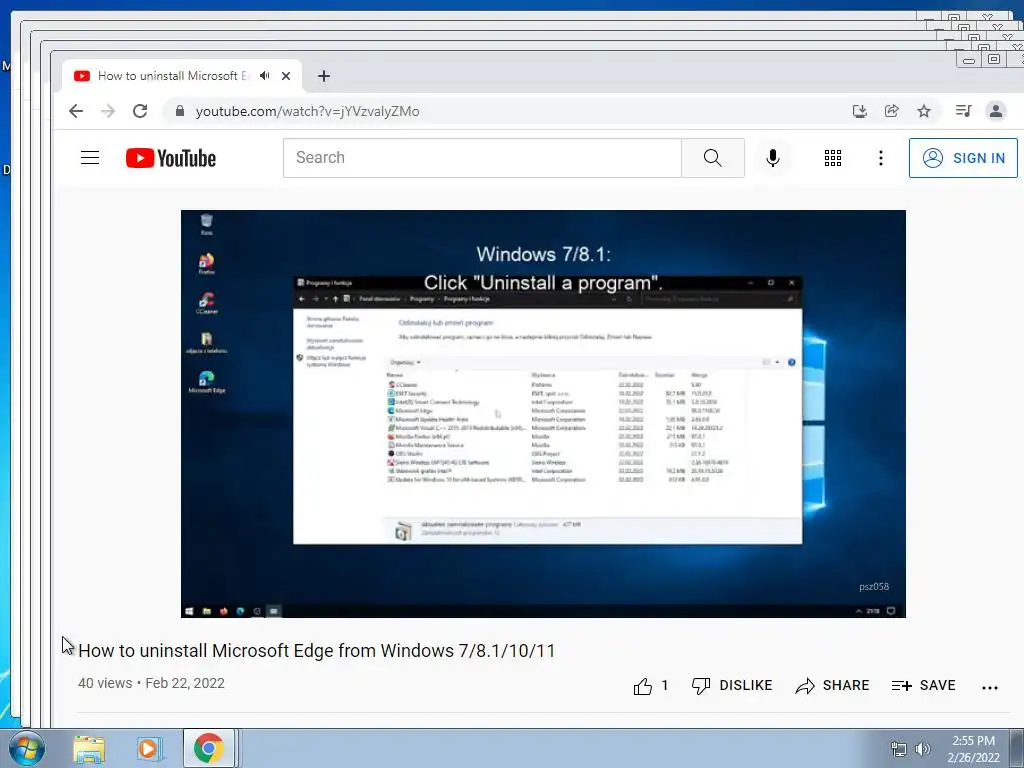The height and width of the screenshot is (768, 1024).
Task: Minimize the front Chrome window
Action: coord(969,60)
